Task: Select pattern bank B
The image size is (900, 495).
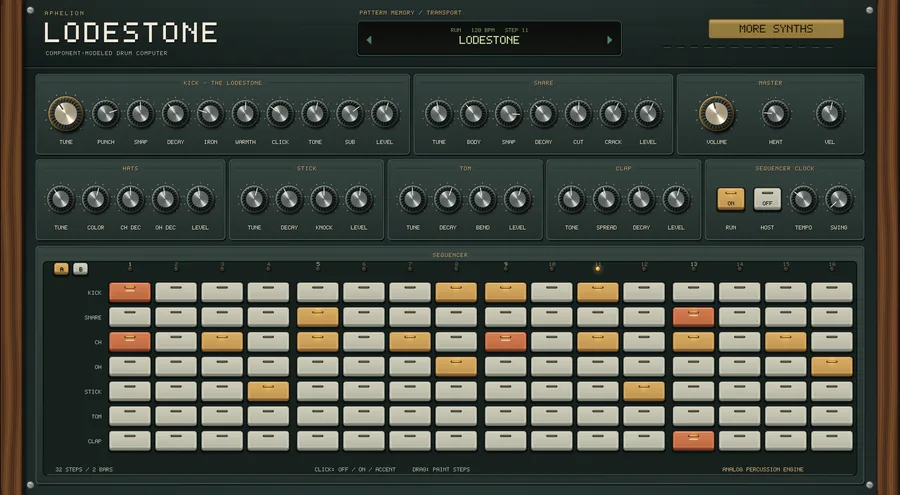Action: 80,269
